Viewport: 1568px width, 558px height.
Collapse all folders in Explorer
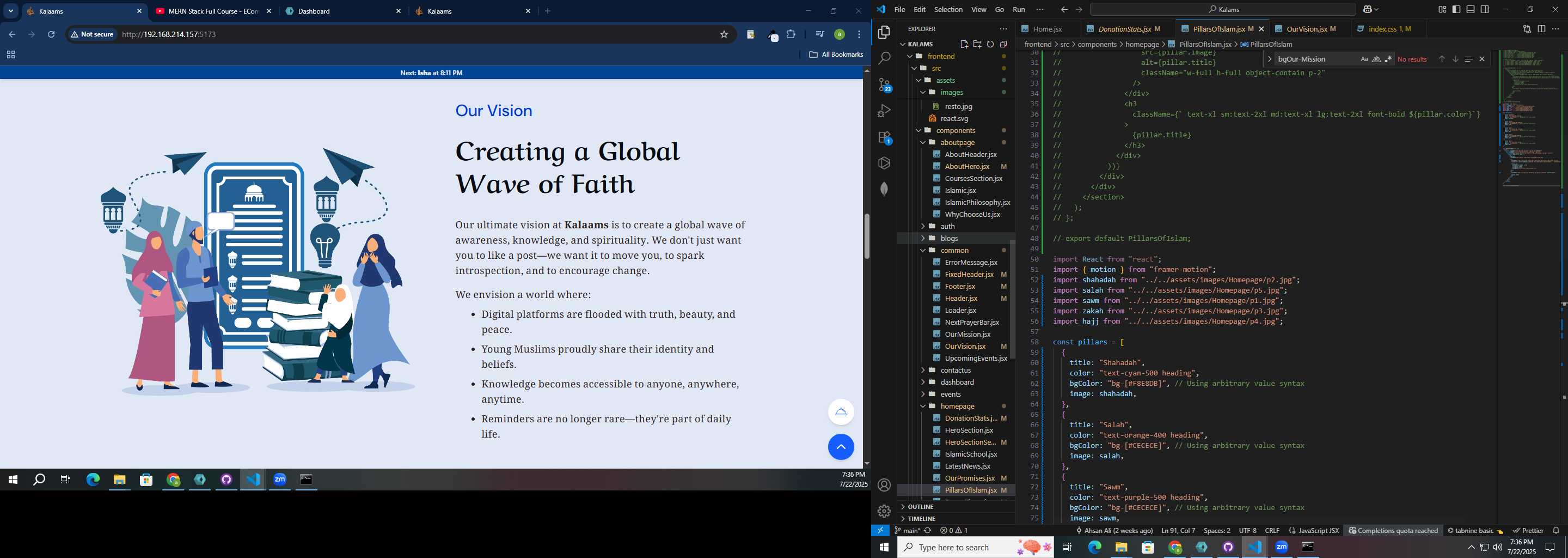1003,44
